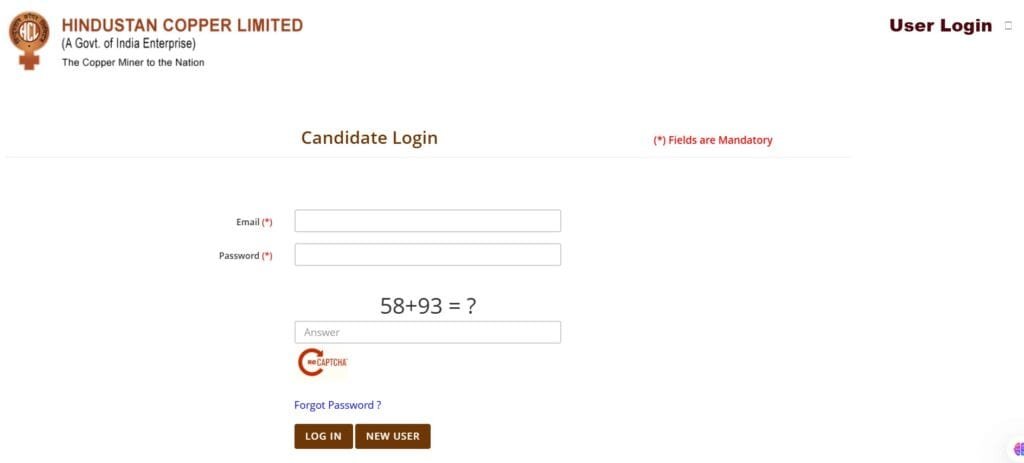Image resolution: width=1024 pixels, height=463 pixels.
Task: Open the purple brain widget icon
Action: tap(1017, 453)
